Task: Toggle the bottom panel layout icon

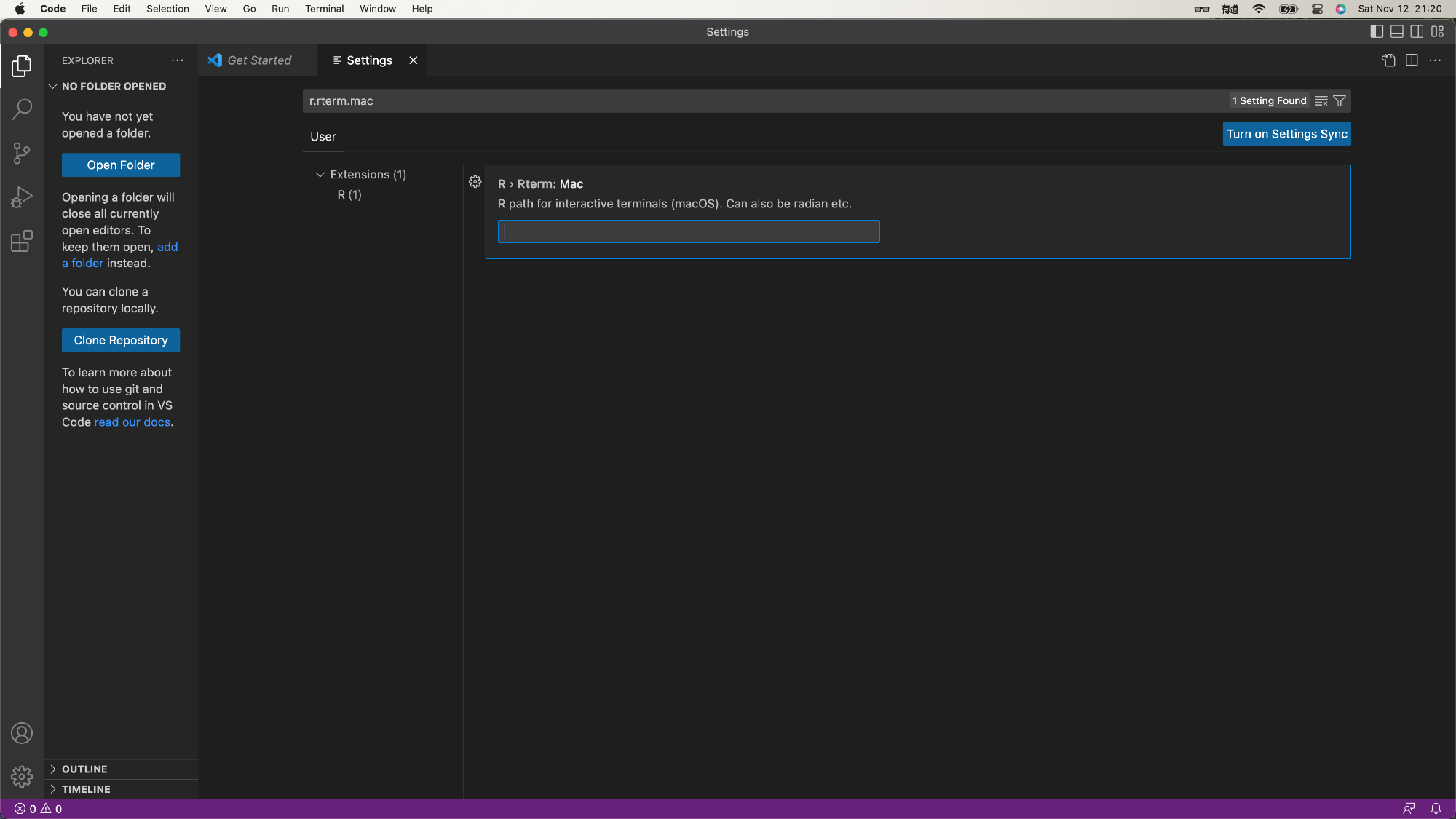Action: pos(1397,31)
